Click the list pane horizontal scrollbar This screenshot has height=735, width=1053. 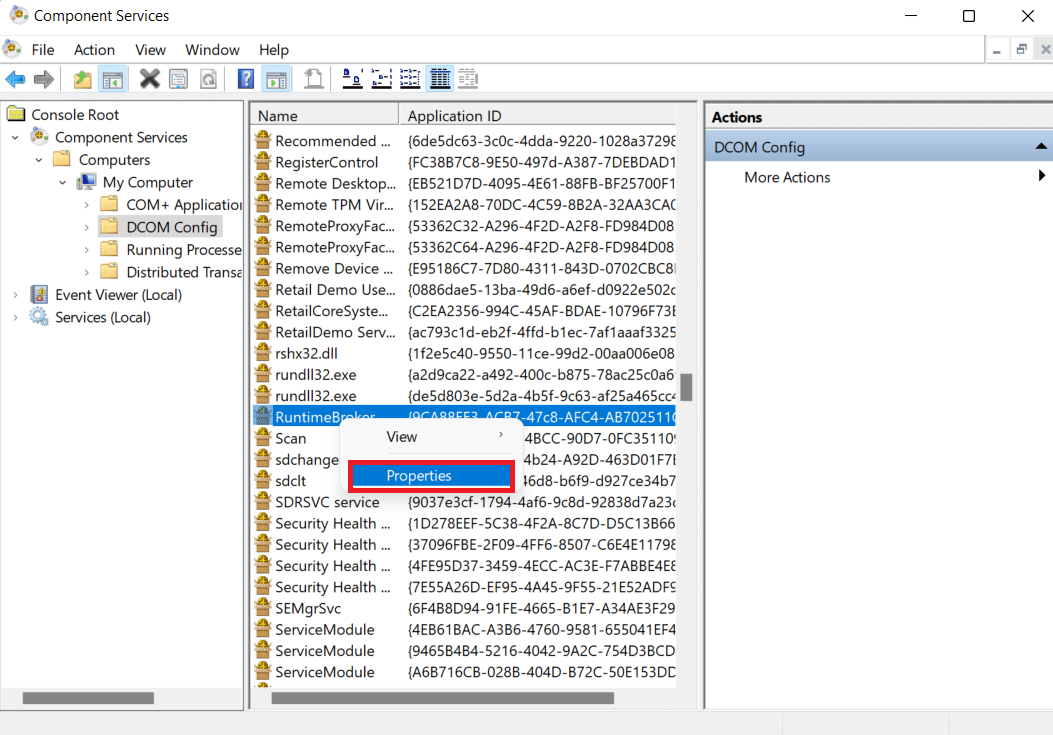pos(443,699)
